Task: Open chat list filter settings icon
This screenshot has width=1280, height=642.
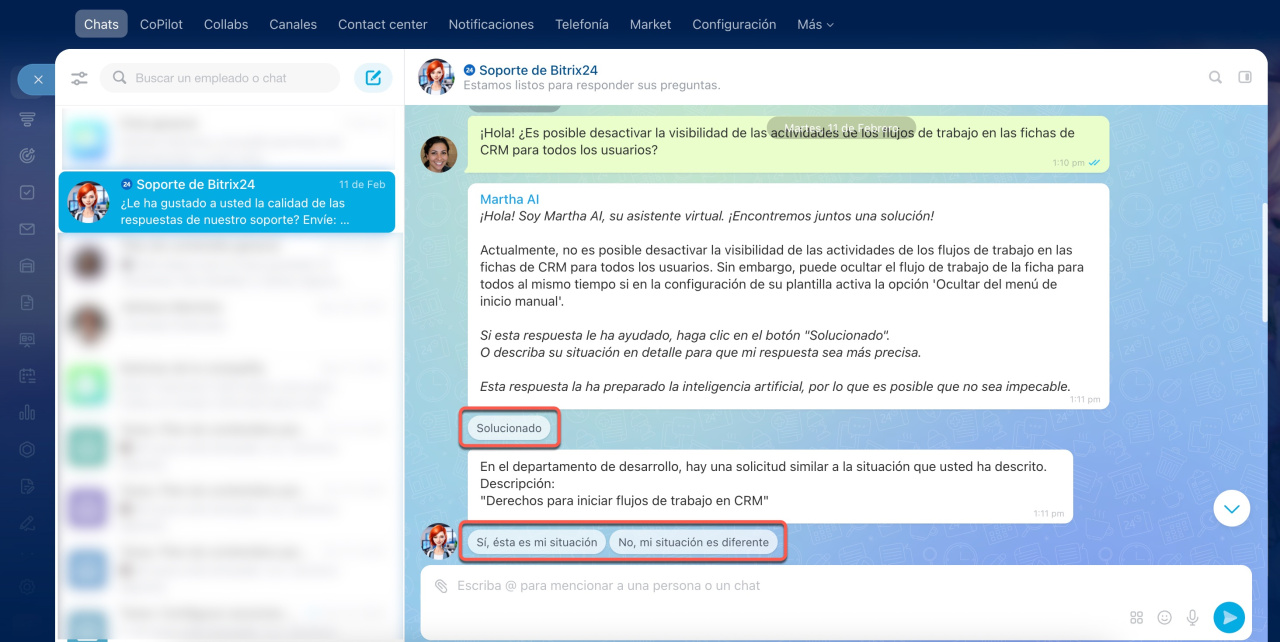Action: tap(80, 78)
